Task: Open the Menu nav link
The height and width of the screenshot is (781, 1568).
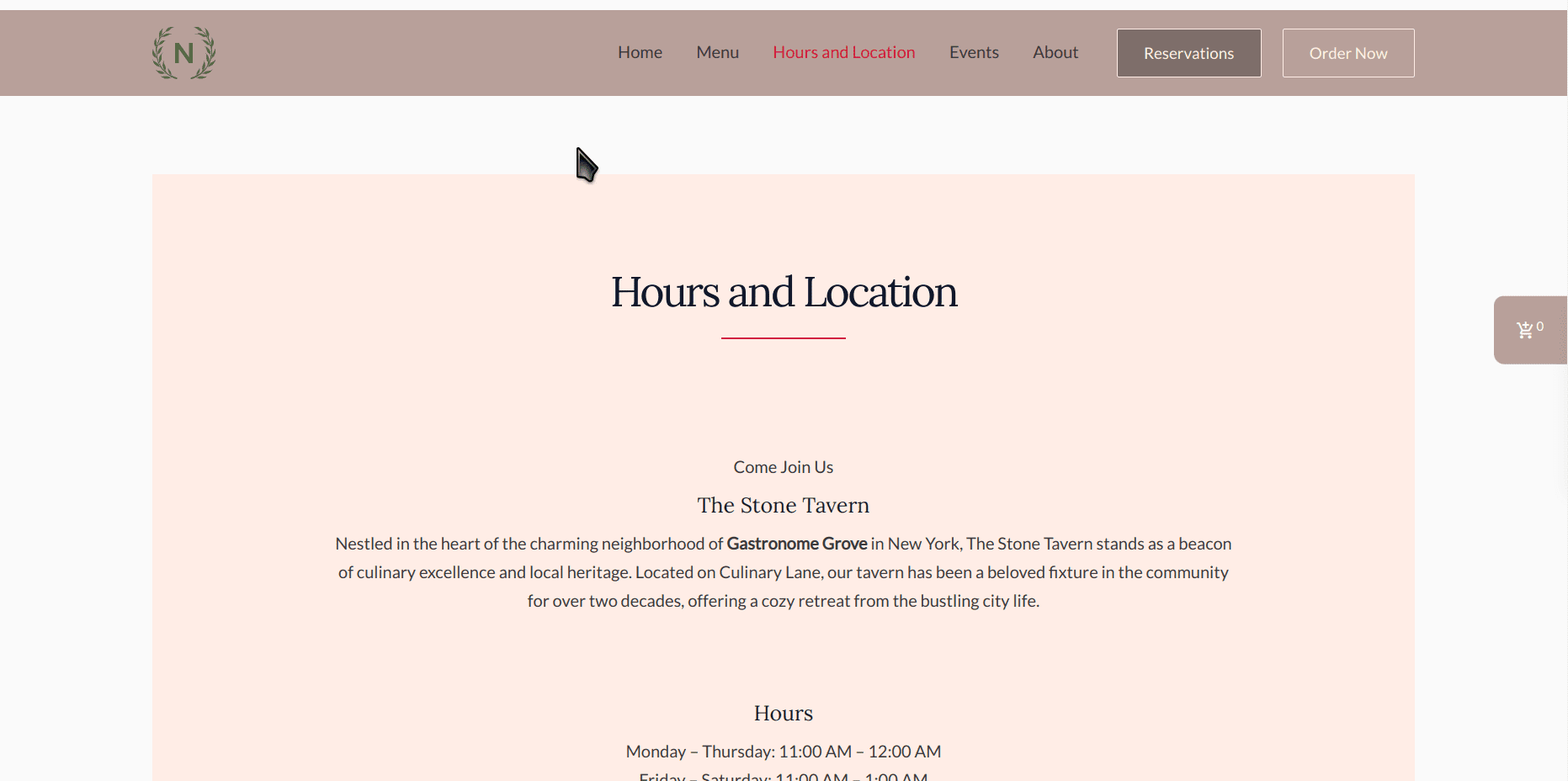Action: click(x=717, y=52)
